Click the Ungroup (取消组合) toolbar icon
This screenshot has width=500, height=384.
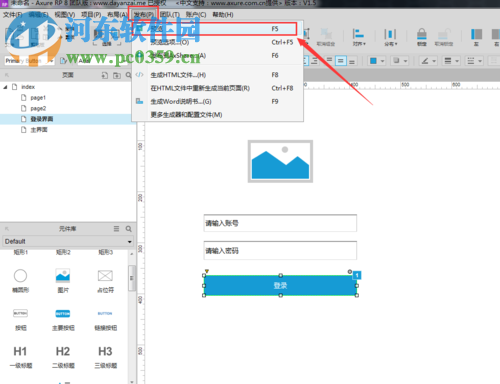[326, 37]
